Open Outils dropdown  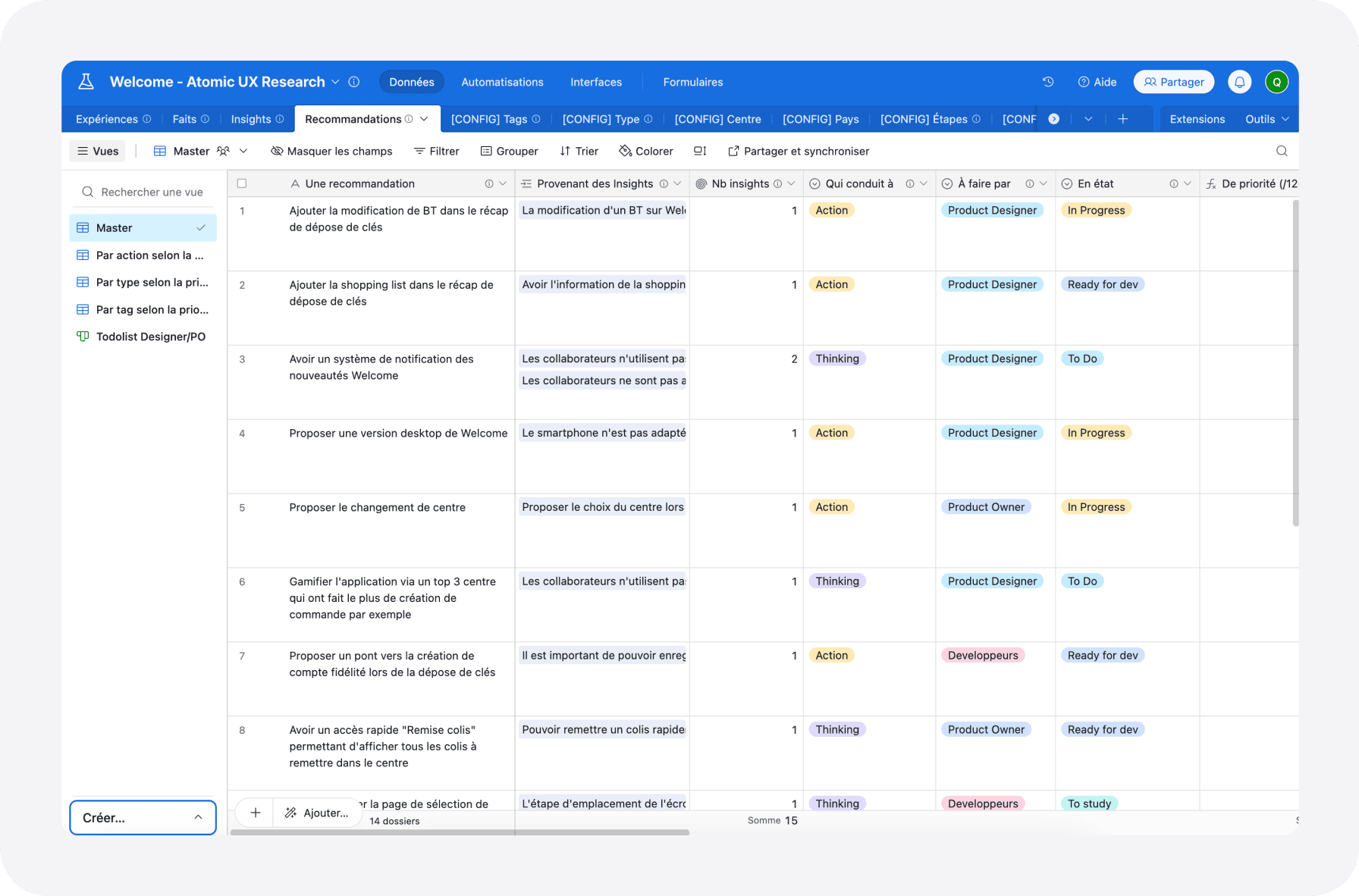coord(1266,119)
